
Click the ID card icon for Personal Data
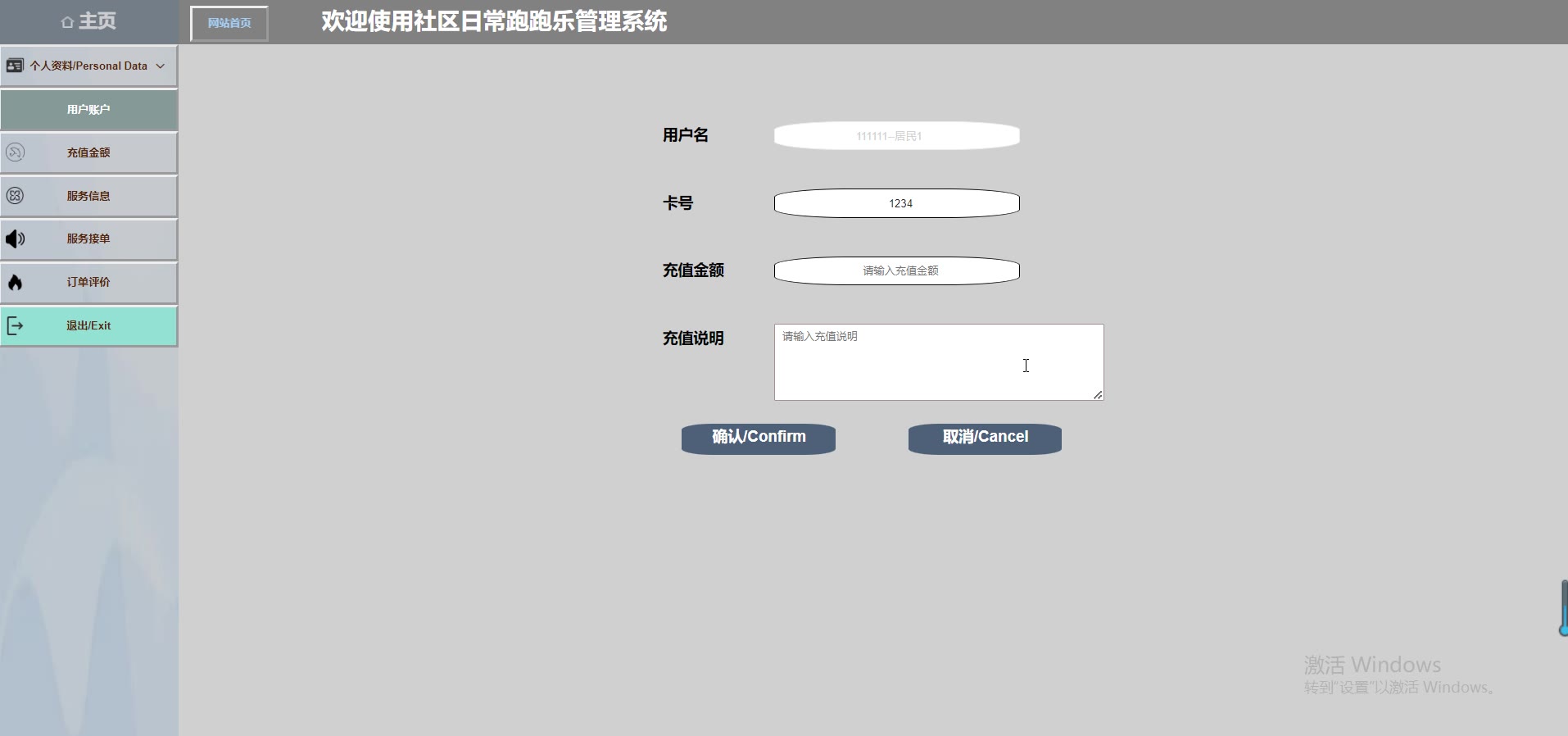tap(15, 66)
